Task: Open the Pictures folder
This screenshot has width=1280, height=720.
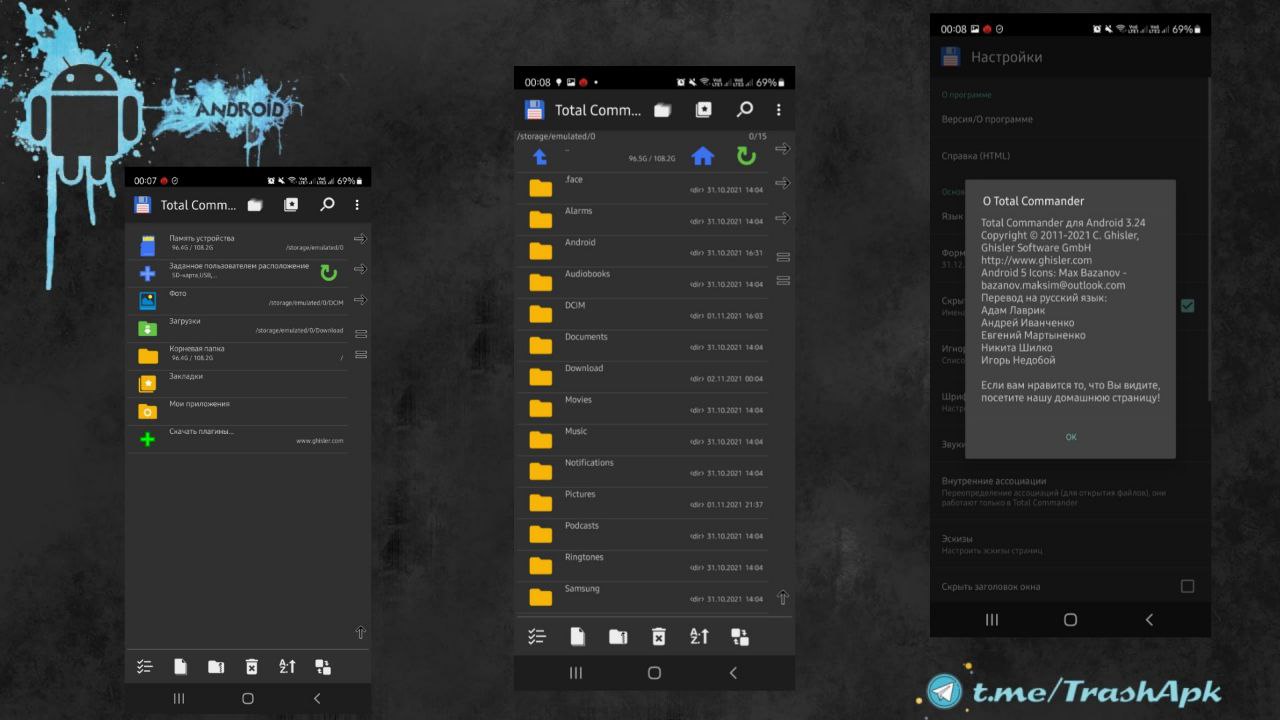Action: point(641,501)
